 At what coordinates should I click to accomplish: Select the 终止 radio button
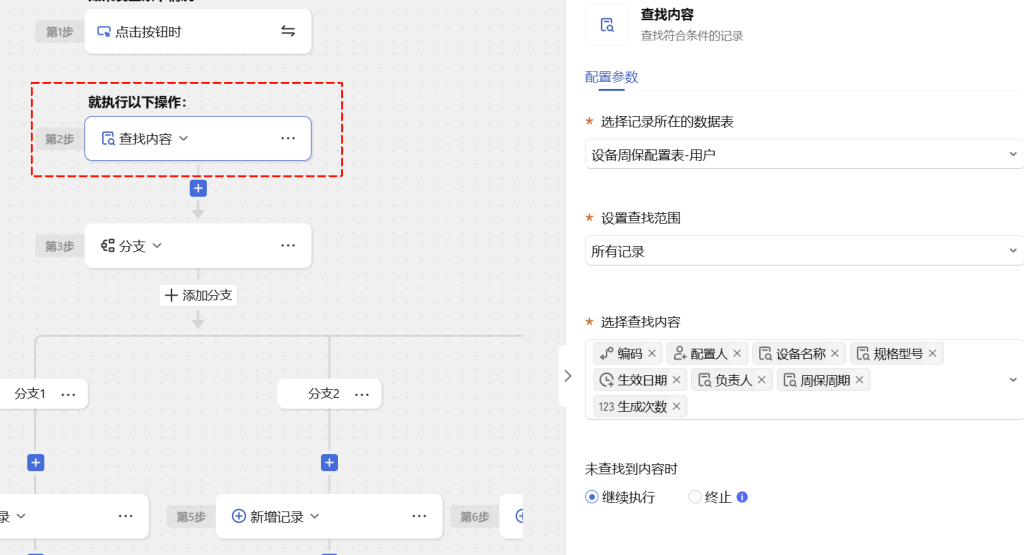(x=695, y=498)
